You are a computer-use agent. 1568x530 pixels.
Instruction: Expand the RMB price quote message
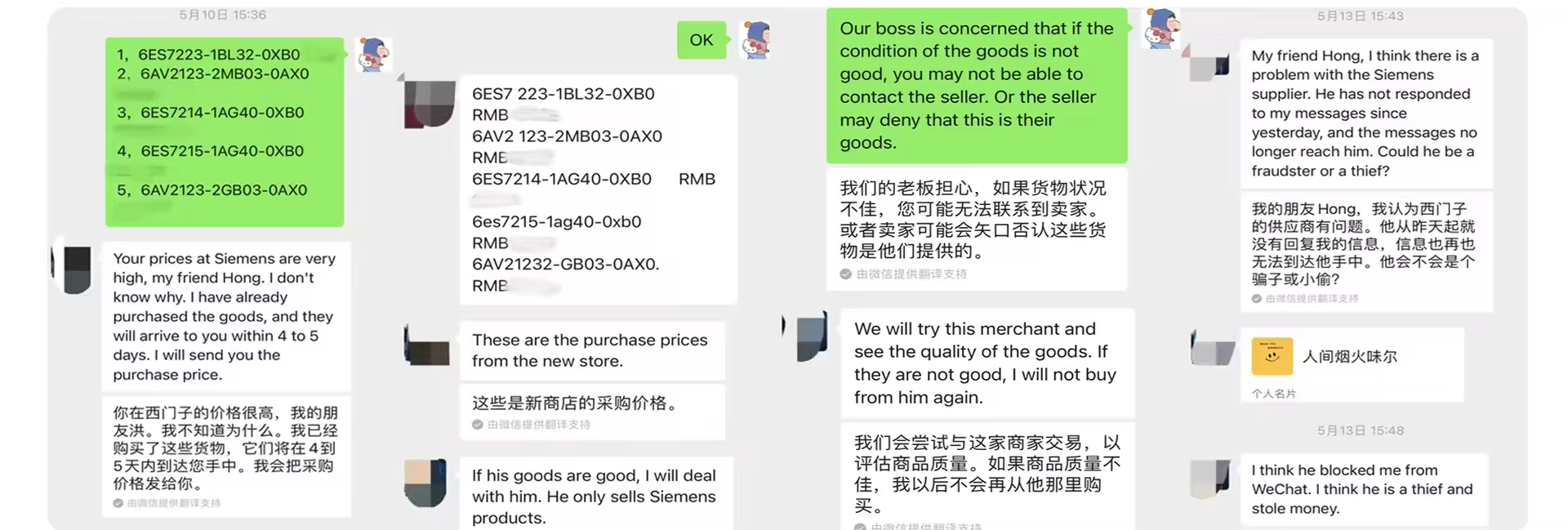tap(598, 188)
